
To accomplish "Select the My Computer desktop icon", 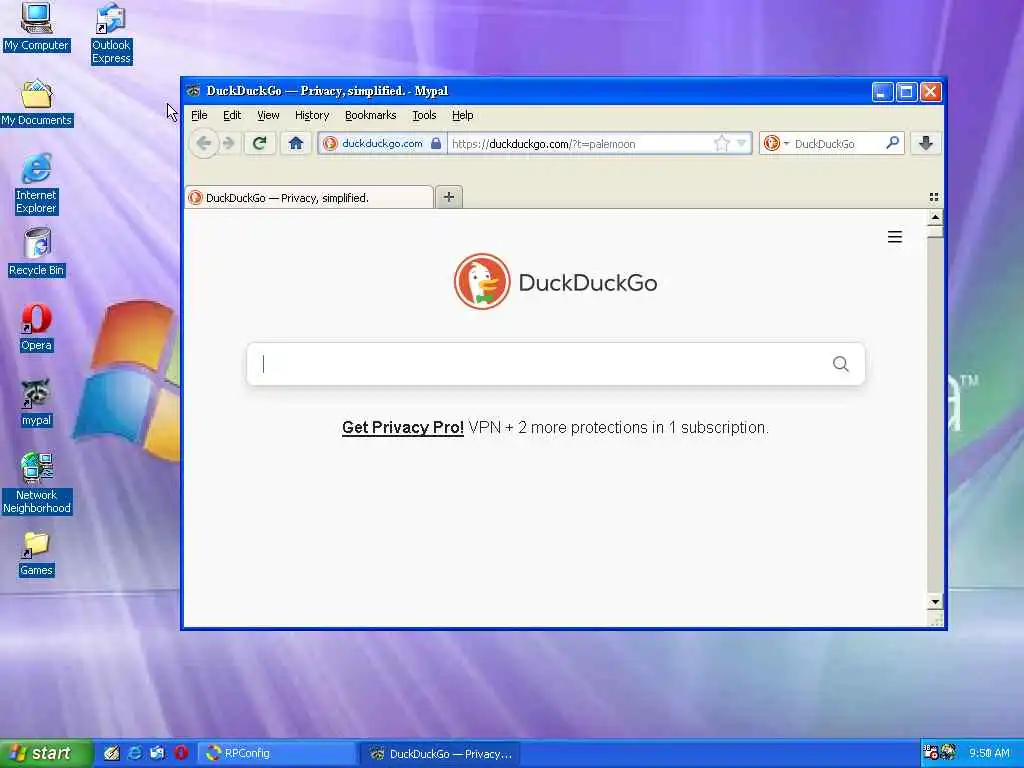I will pos(36,27).
